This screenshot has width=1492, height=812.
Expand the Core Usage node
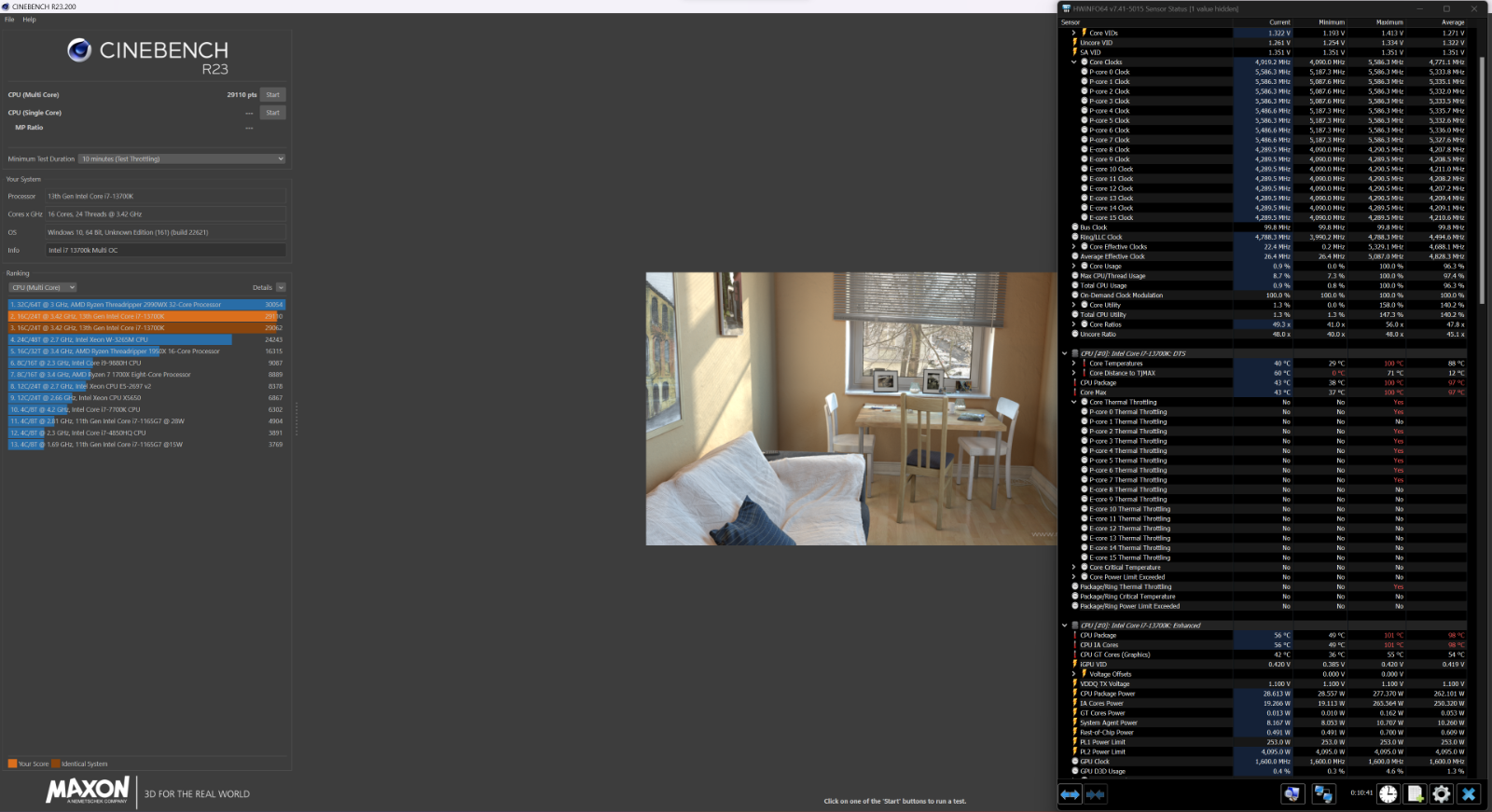pos(1074,267)
